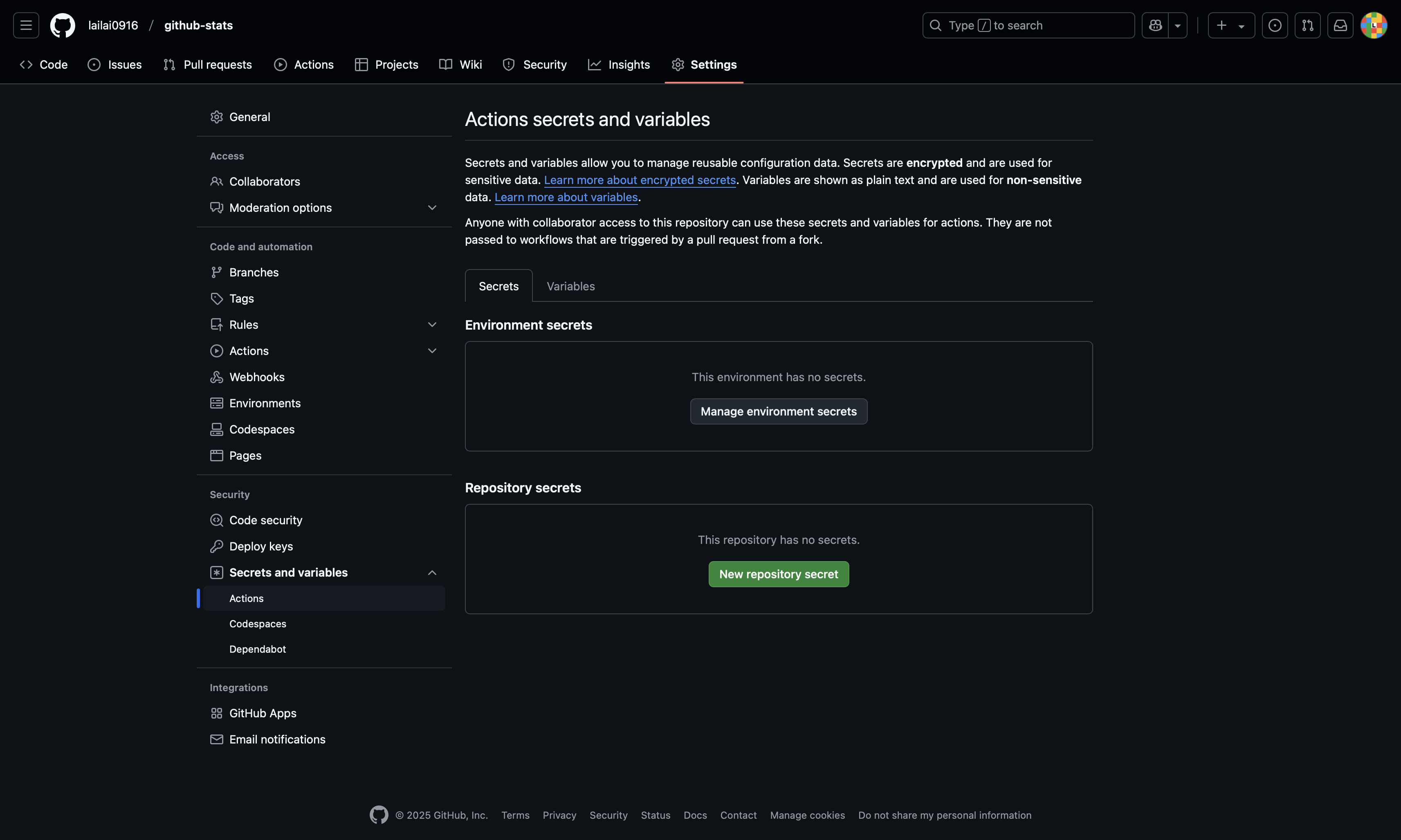Image resolution: width=1401 pixels, height=840 pixels.
Task: Open the Insights tab
Action: pos(619,65)
